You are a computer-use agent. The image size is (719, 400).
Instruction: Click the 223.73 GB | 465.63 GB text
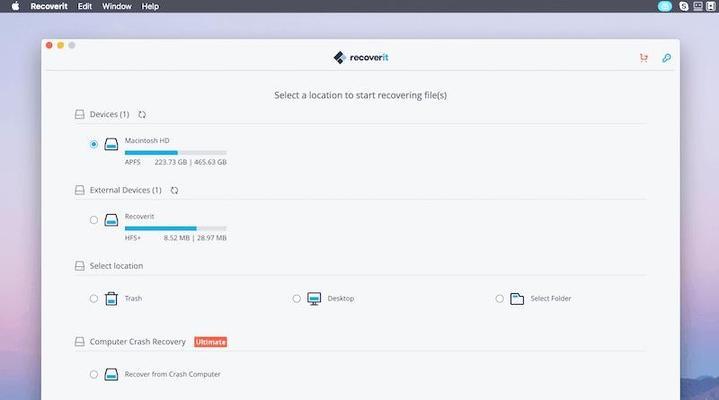pyautogui.click(x=190, y=162)
